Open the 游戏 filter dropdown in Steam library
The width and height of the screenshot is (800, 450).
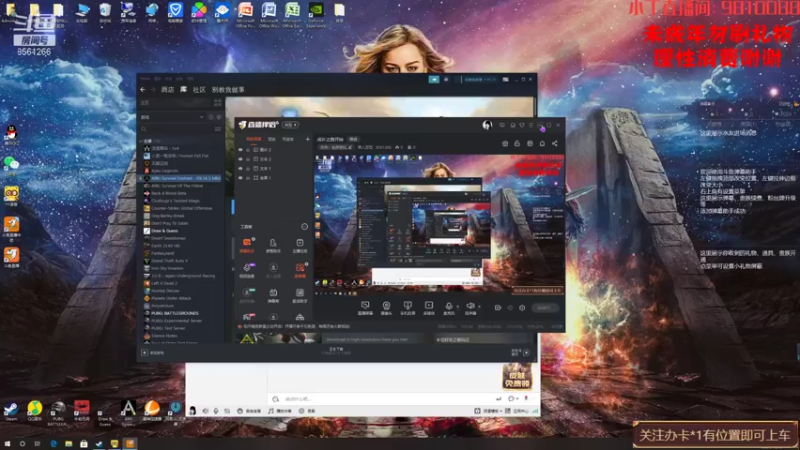pos(172,117)
